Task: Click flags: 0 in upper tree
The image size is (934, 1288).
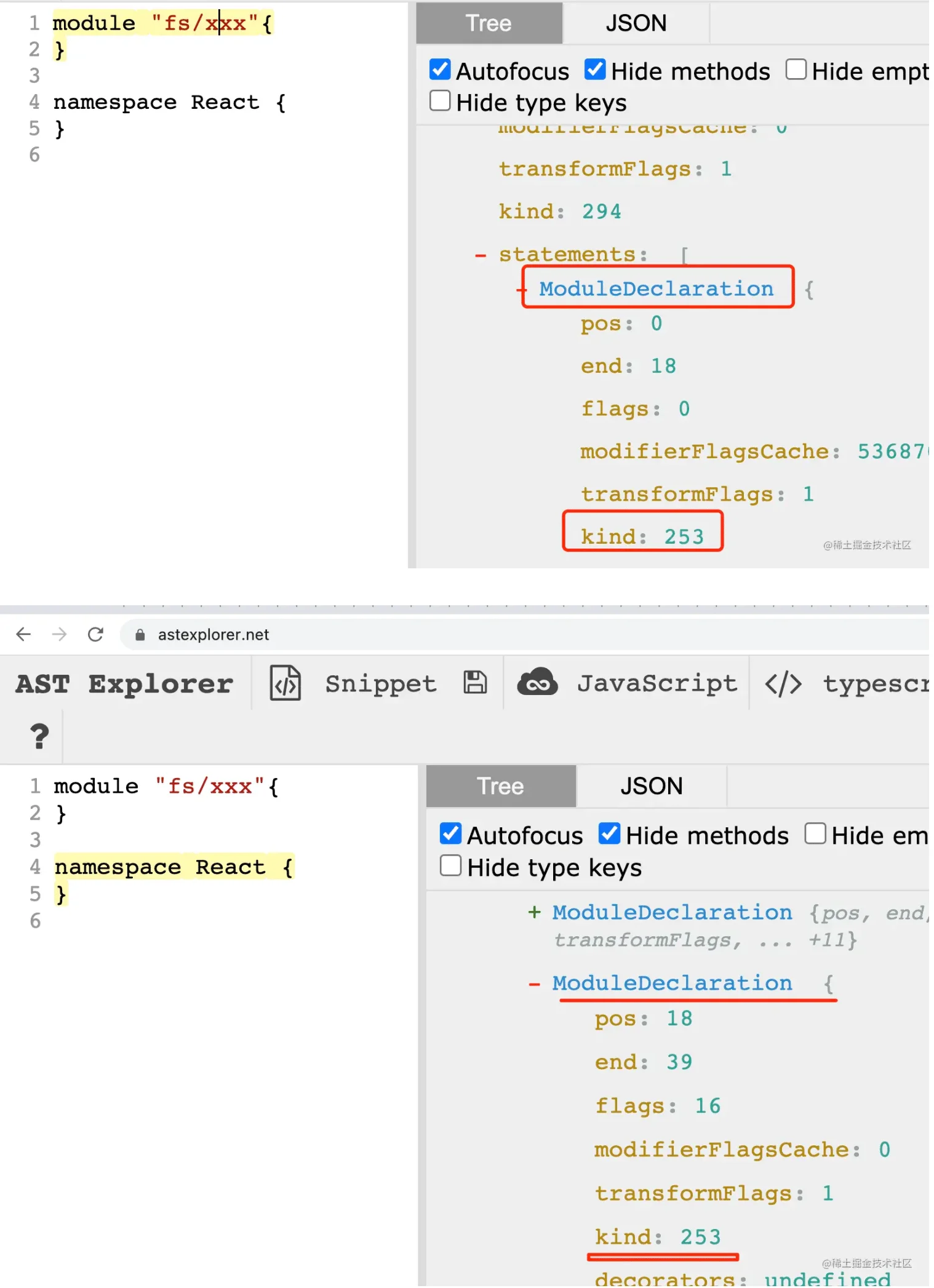Action: pos(636,409)
